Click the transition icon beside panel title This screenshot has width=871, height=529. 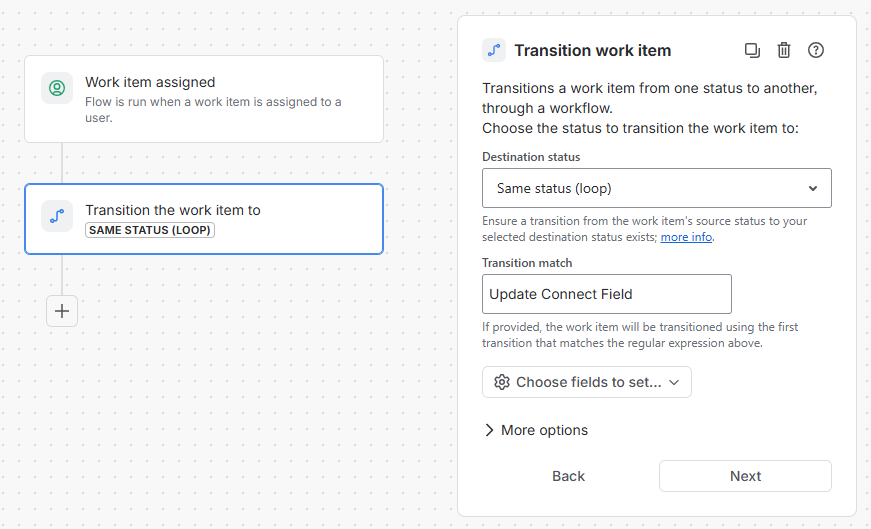click(x=494, y=51)
